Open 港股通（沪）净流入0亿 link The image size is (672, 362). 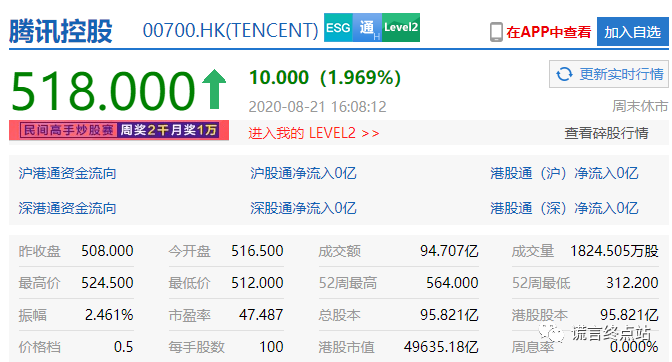click(564, 174)
